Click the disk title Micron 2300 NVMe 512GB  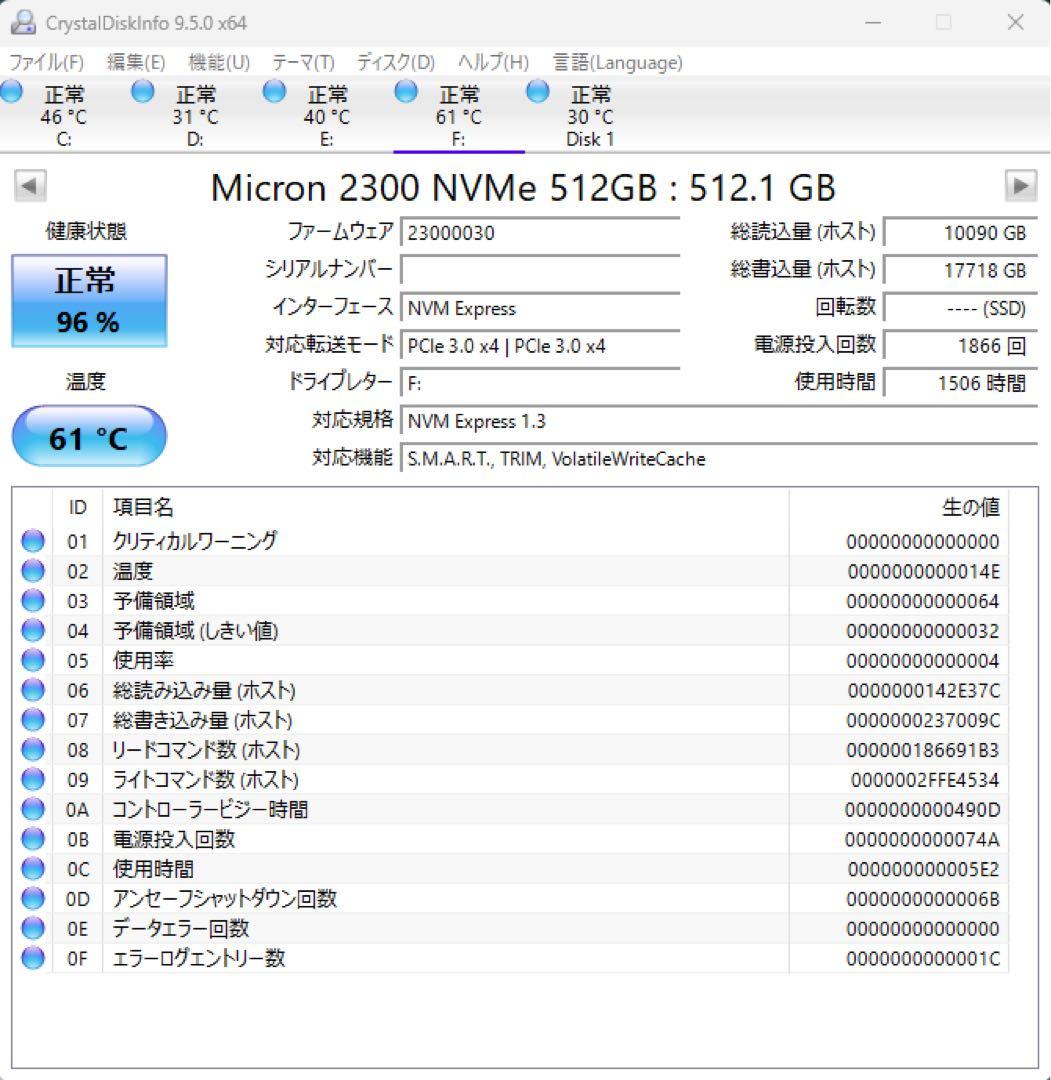[523, 187]
